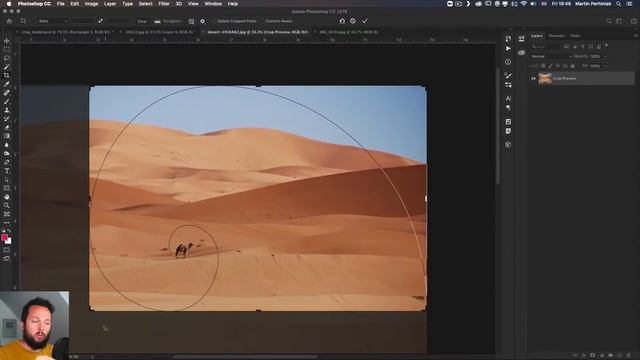Select the Zoom tool
Viewport: 640px width, 360px height.
7,205
